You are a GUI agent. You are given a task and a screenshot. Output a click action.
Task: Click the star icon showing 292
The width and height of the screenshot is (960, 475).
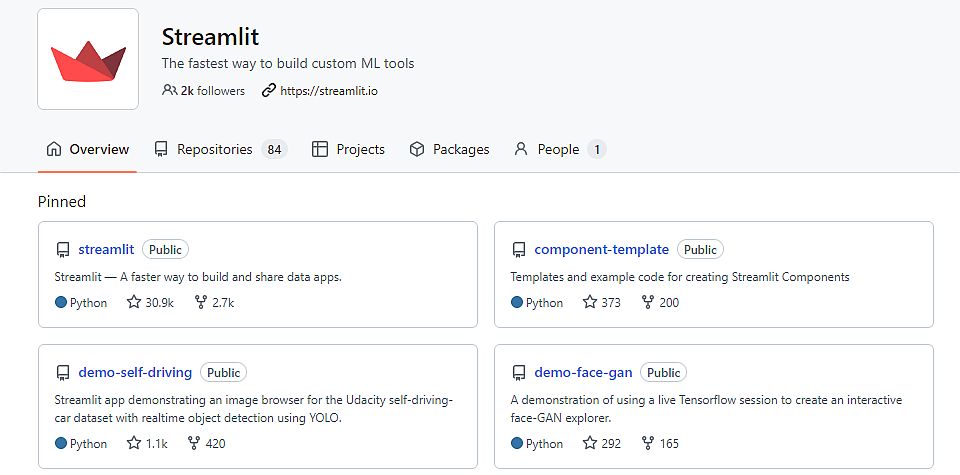[590, 443]
